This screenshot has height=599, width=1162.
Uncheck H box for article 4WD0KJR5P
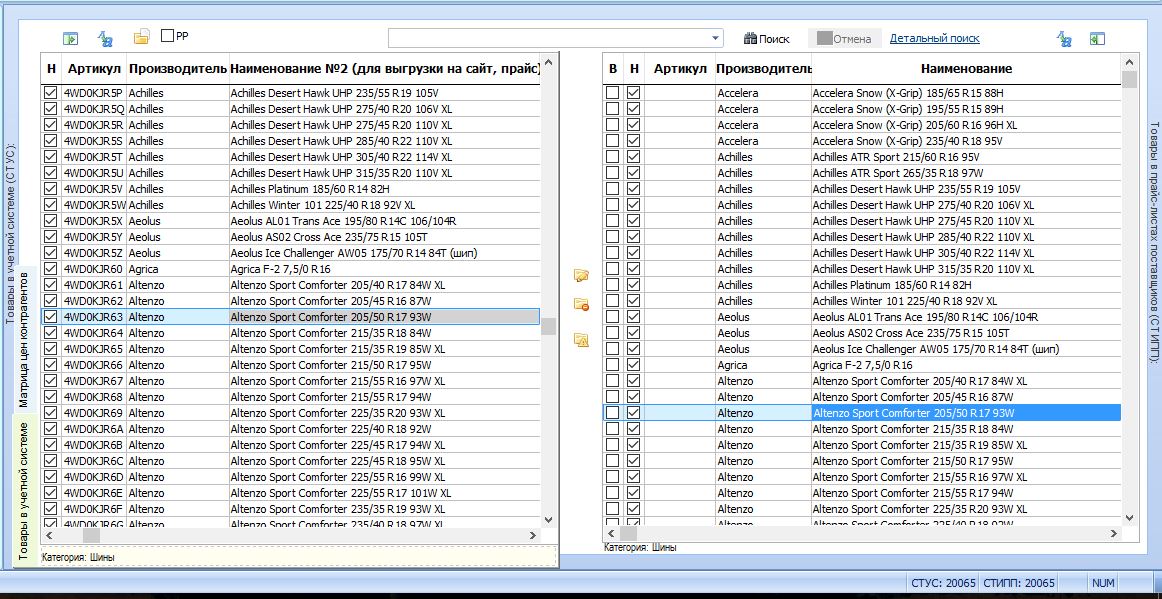(x=50, y=93)
